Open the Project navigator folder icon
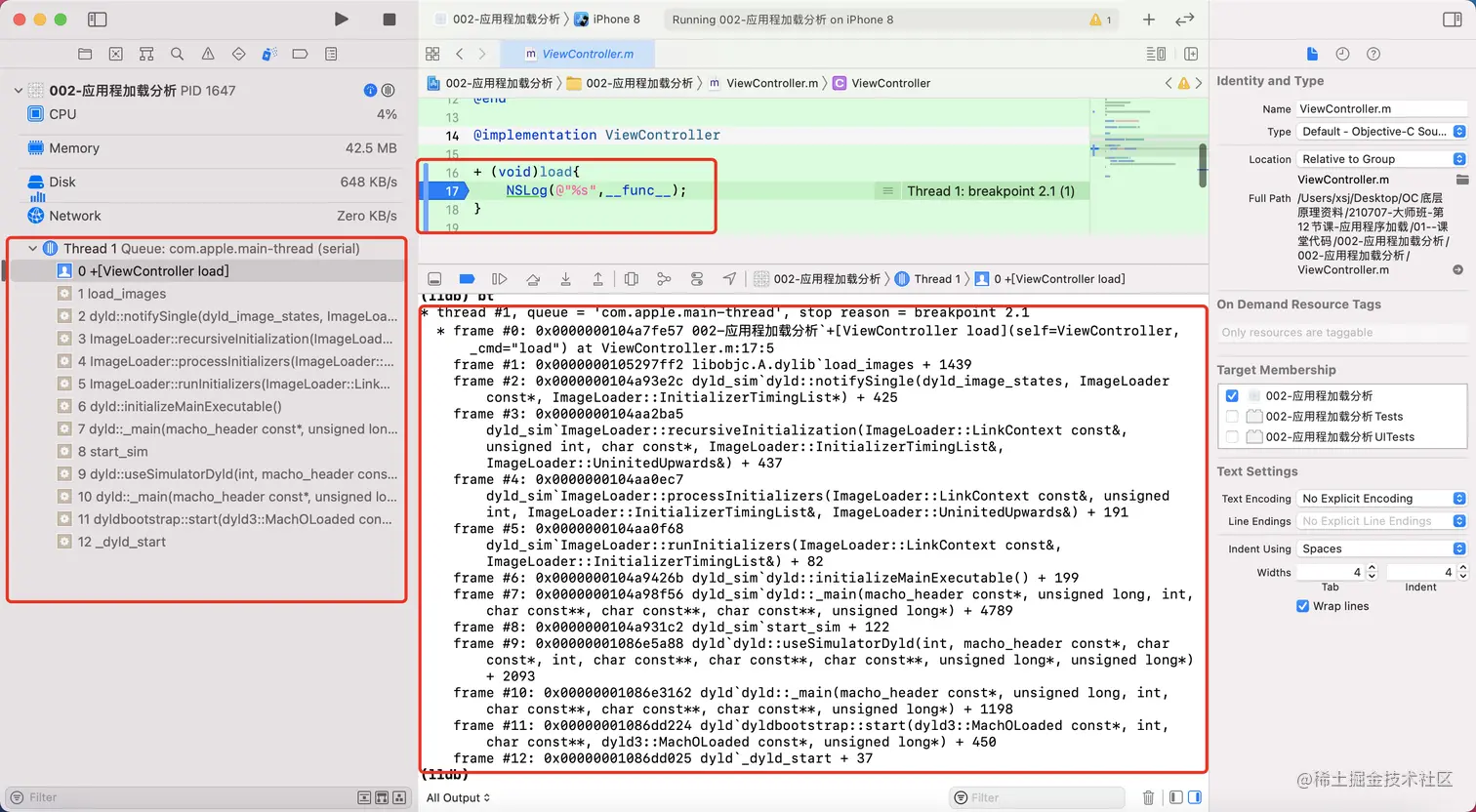Image resolution: width=1476 pixels, height=812 pixels. coord(85,55)
